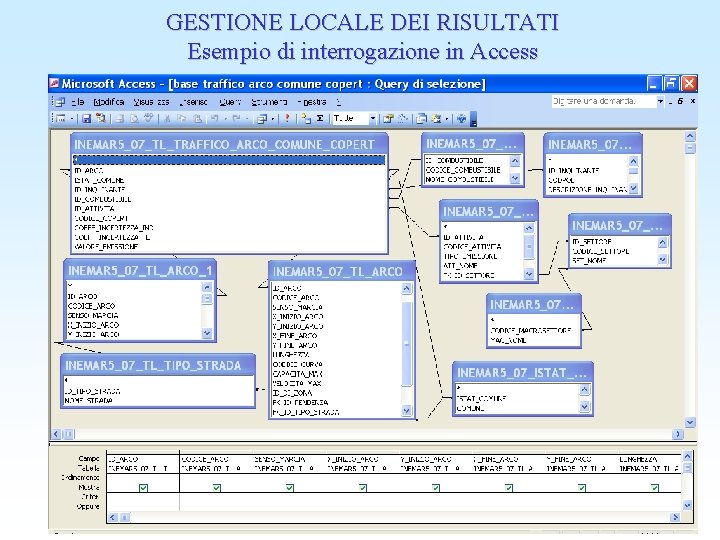Uncheck Mostra for the LUNGHEZZA column

pos(655,488)
